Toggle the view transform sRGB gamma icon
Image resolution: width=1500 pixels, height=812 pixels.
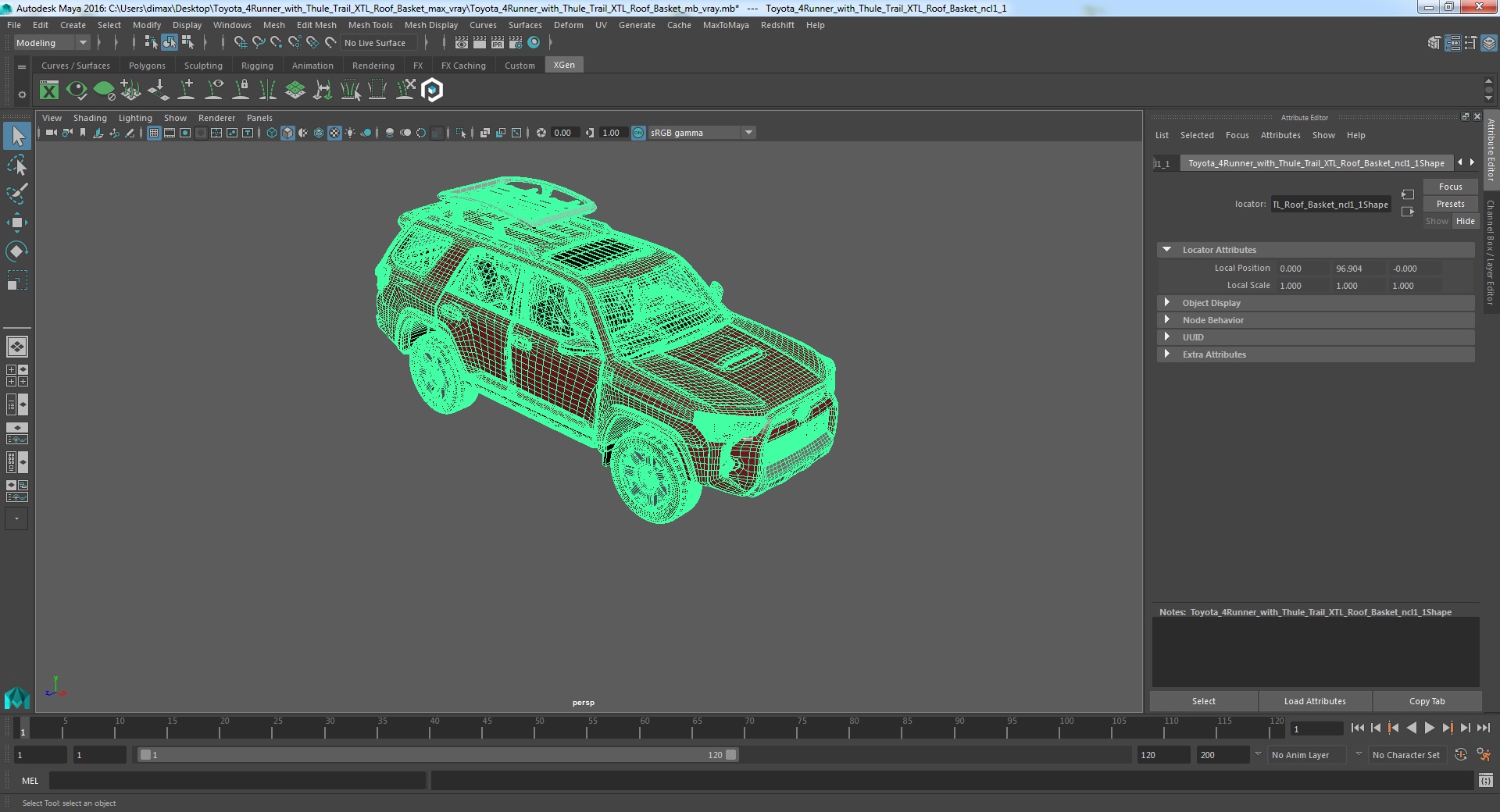point(638,133)
